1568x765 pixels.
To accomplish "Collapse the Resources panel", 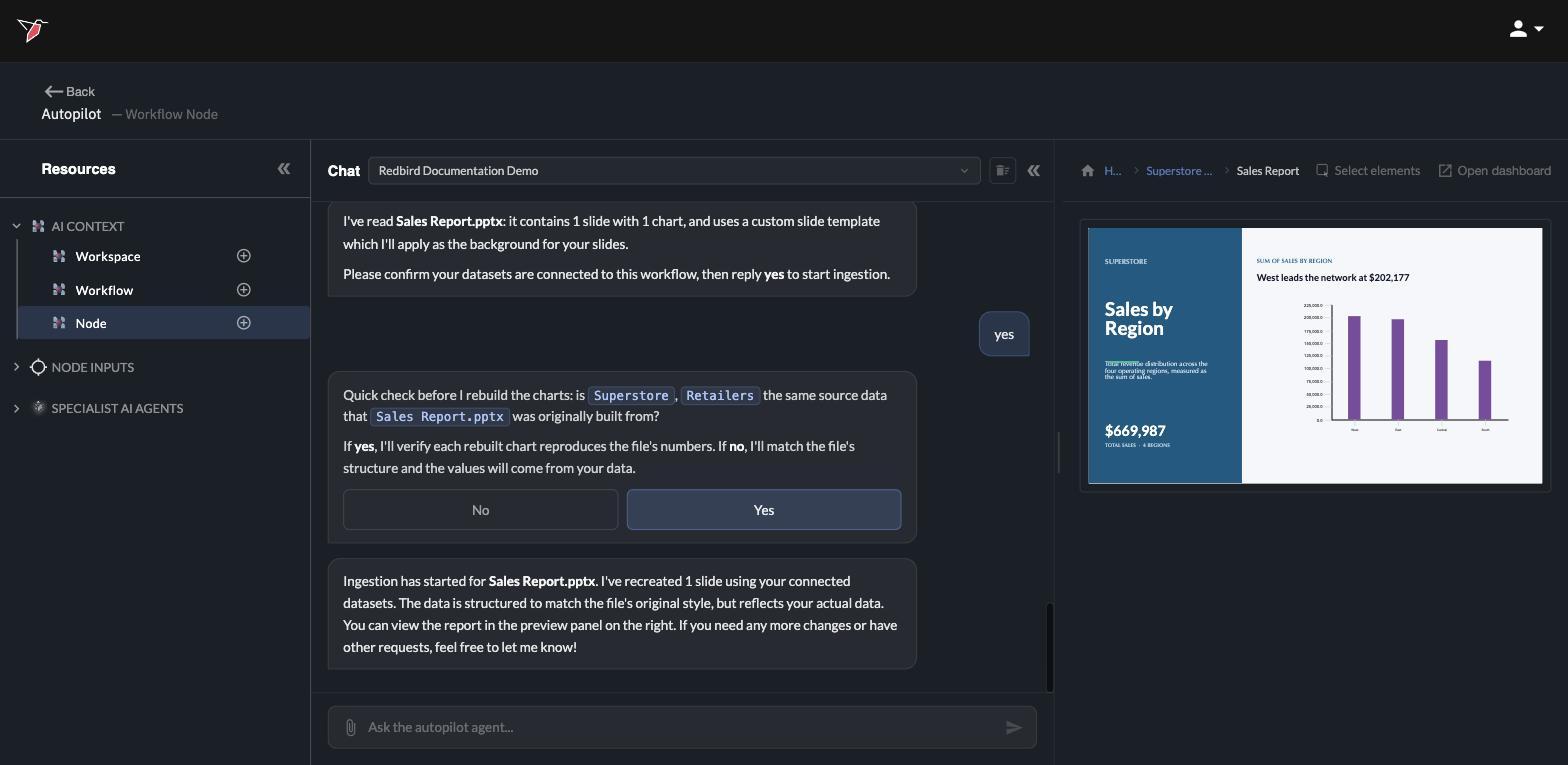I will click(284, 169).
